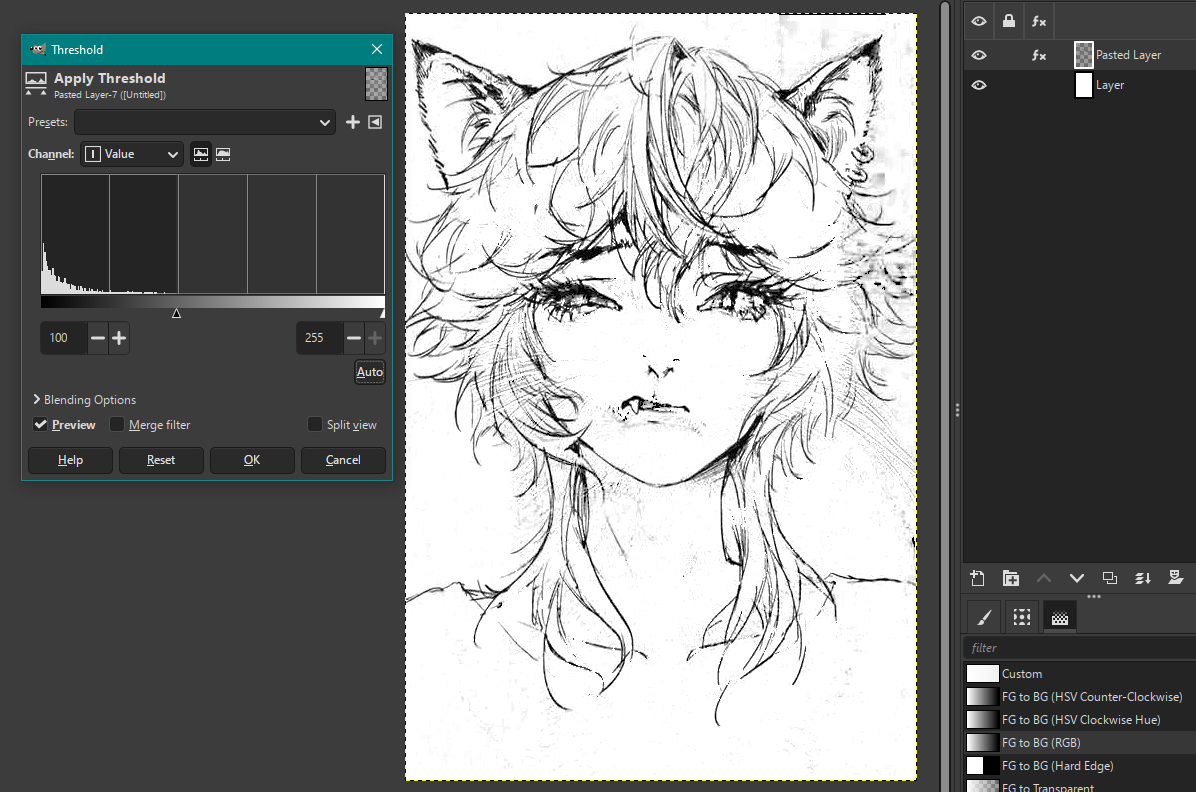Click the gradient filter search field
The height and width of the screenshot is (792, 1196).
pyautogui.click(x=1079, y=648)
